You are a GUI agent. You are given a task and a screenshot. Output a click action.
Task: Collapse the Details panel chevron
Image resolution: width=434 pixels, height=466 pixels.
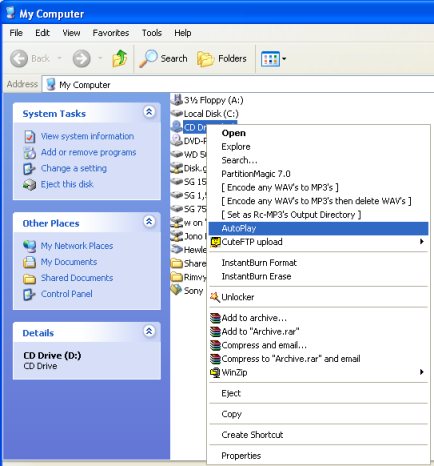(149, 331)
